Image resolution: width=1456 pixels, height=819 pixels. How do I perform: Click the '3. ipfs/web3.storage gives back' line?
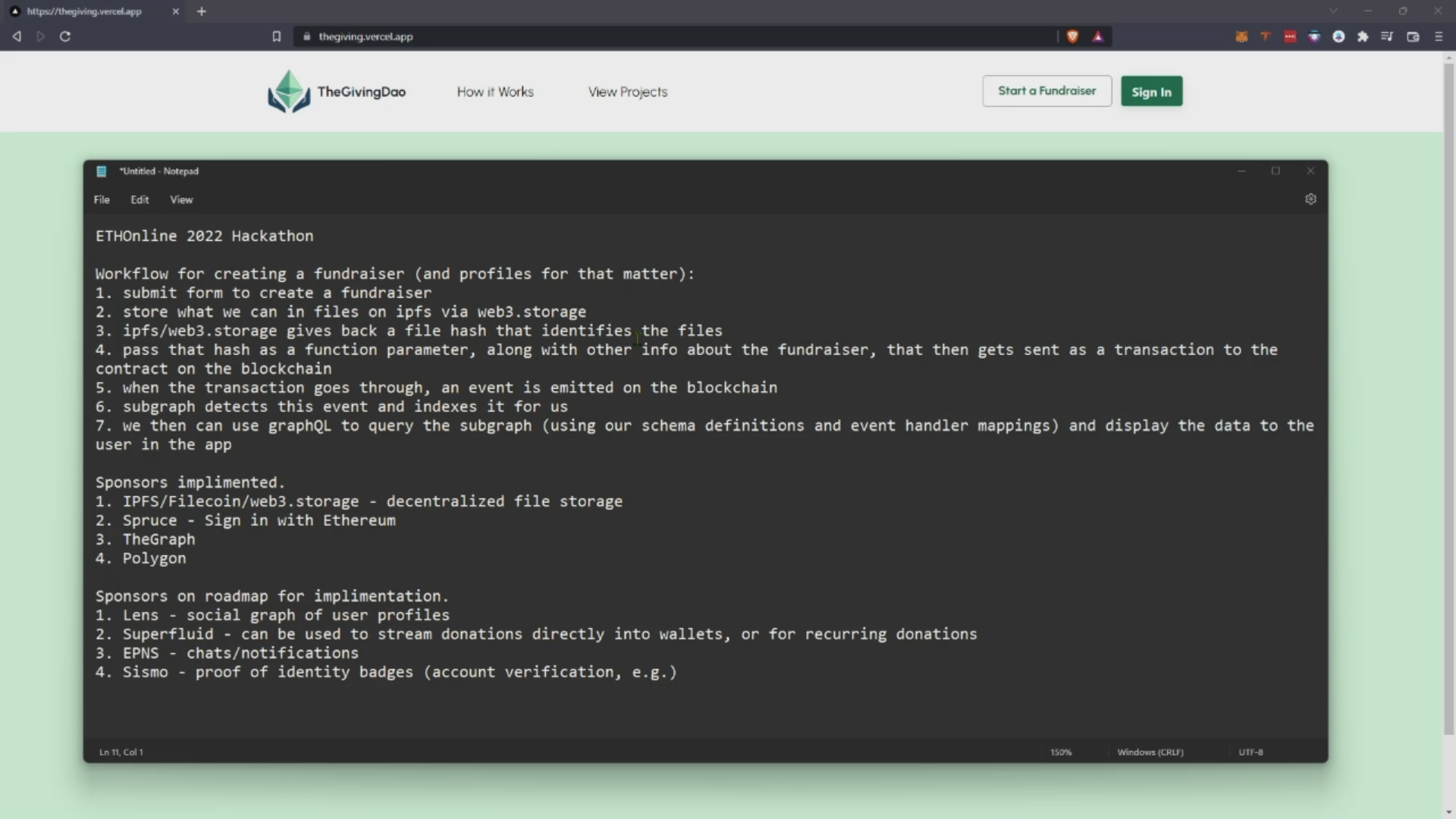coord(409,331)
